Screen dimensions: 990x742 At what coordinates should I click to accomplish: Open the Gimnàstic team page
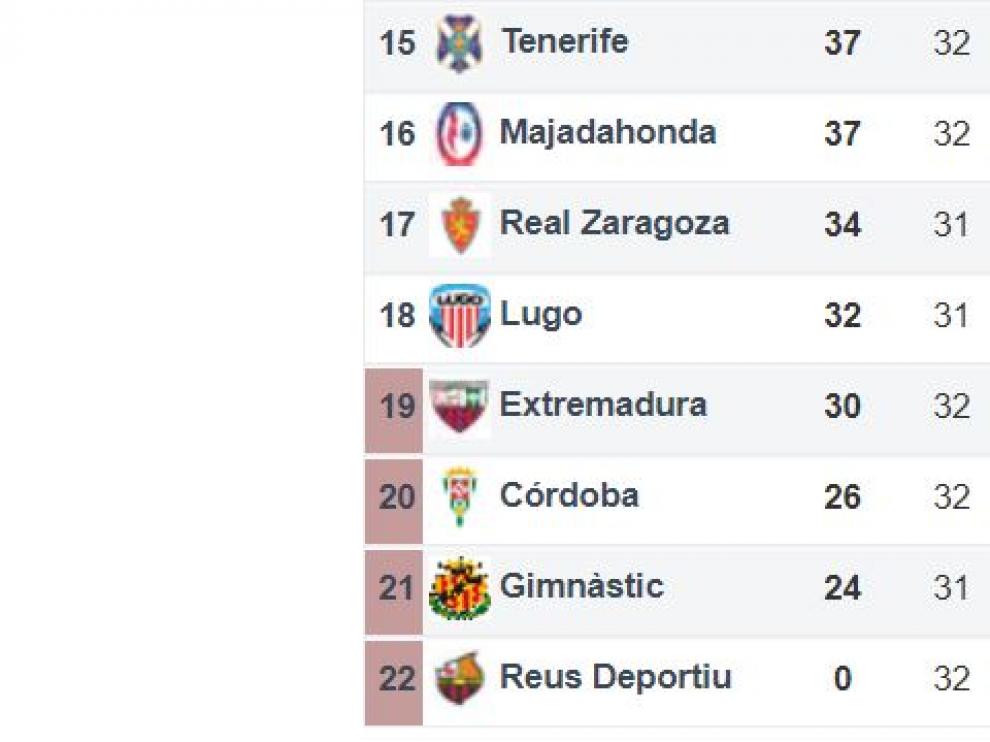[581, 586]
